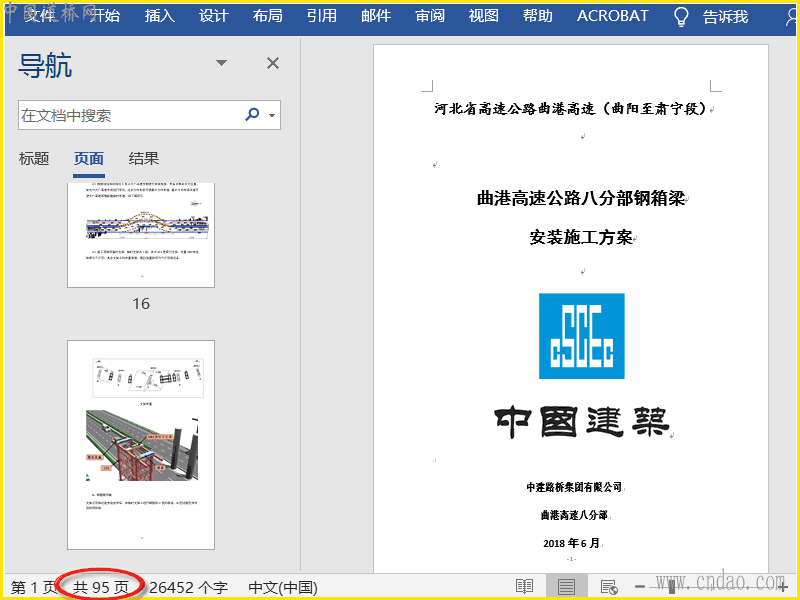Switch to the 开始 ribbon tab
The width and height of the screenshot is (800, 600).
tap(105, 16)
